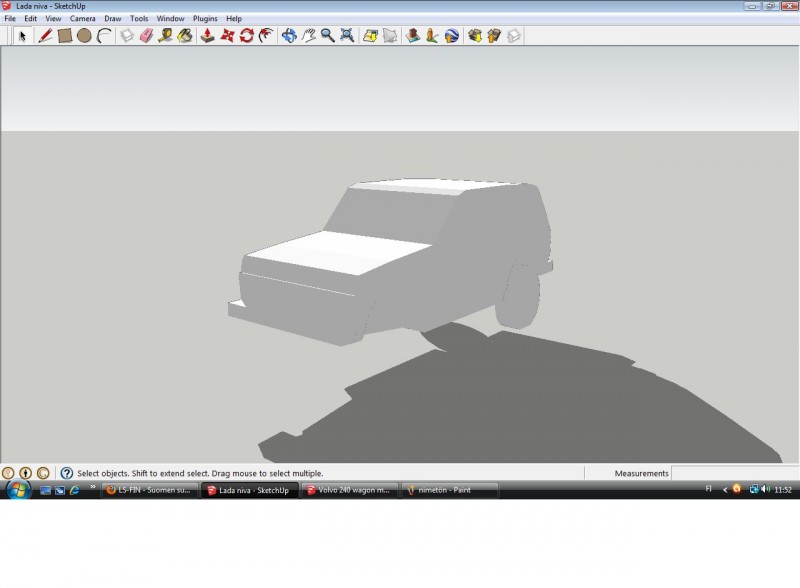Screen dimensions: 800x588
Task: Click Get Current View Google Earth icon
Action: click(x=370, y=36)
